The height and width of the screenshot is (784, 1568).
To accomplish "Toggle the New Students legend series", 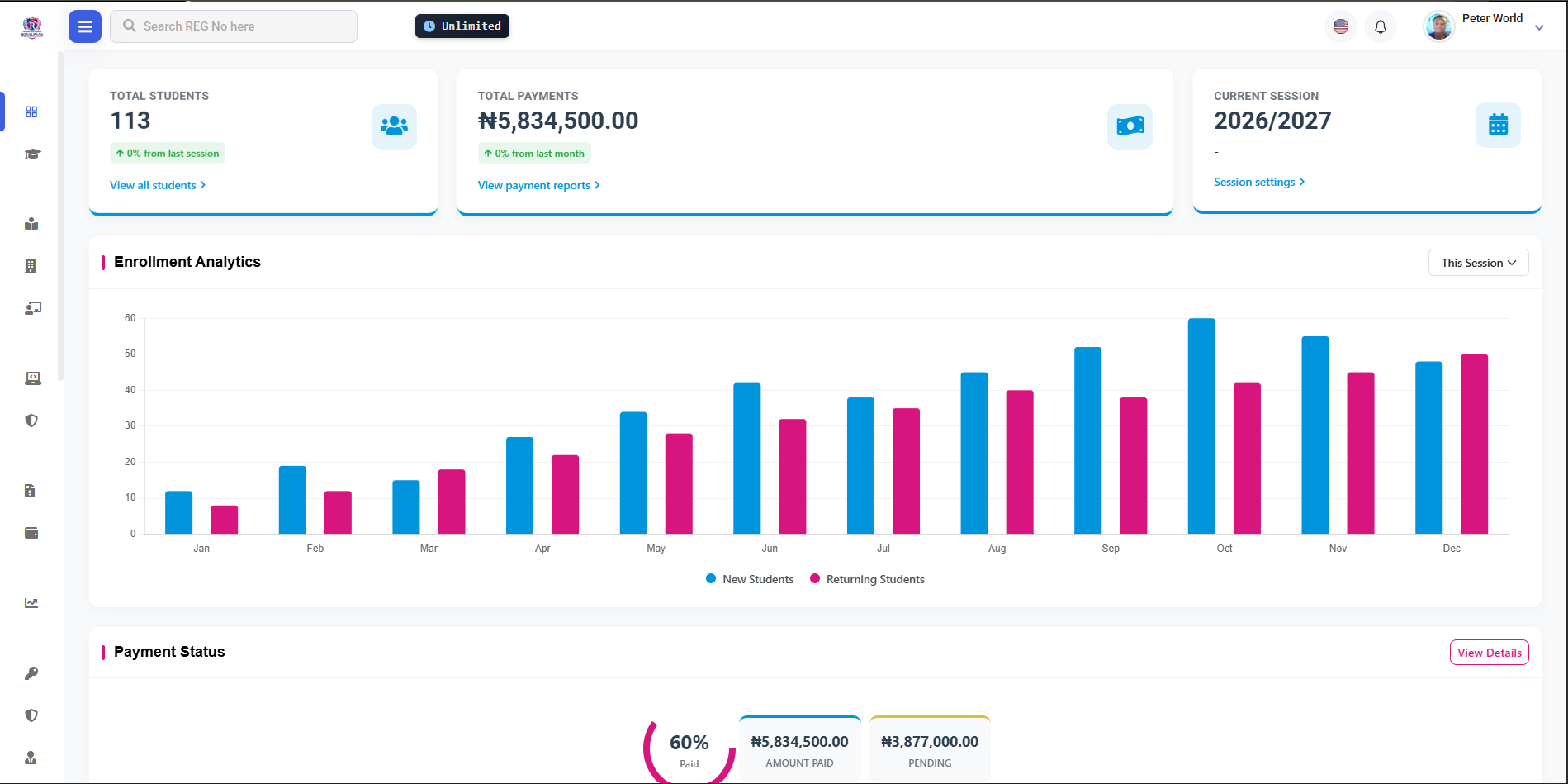I will tap(750, 579).
